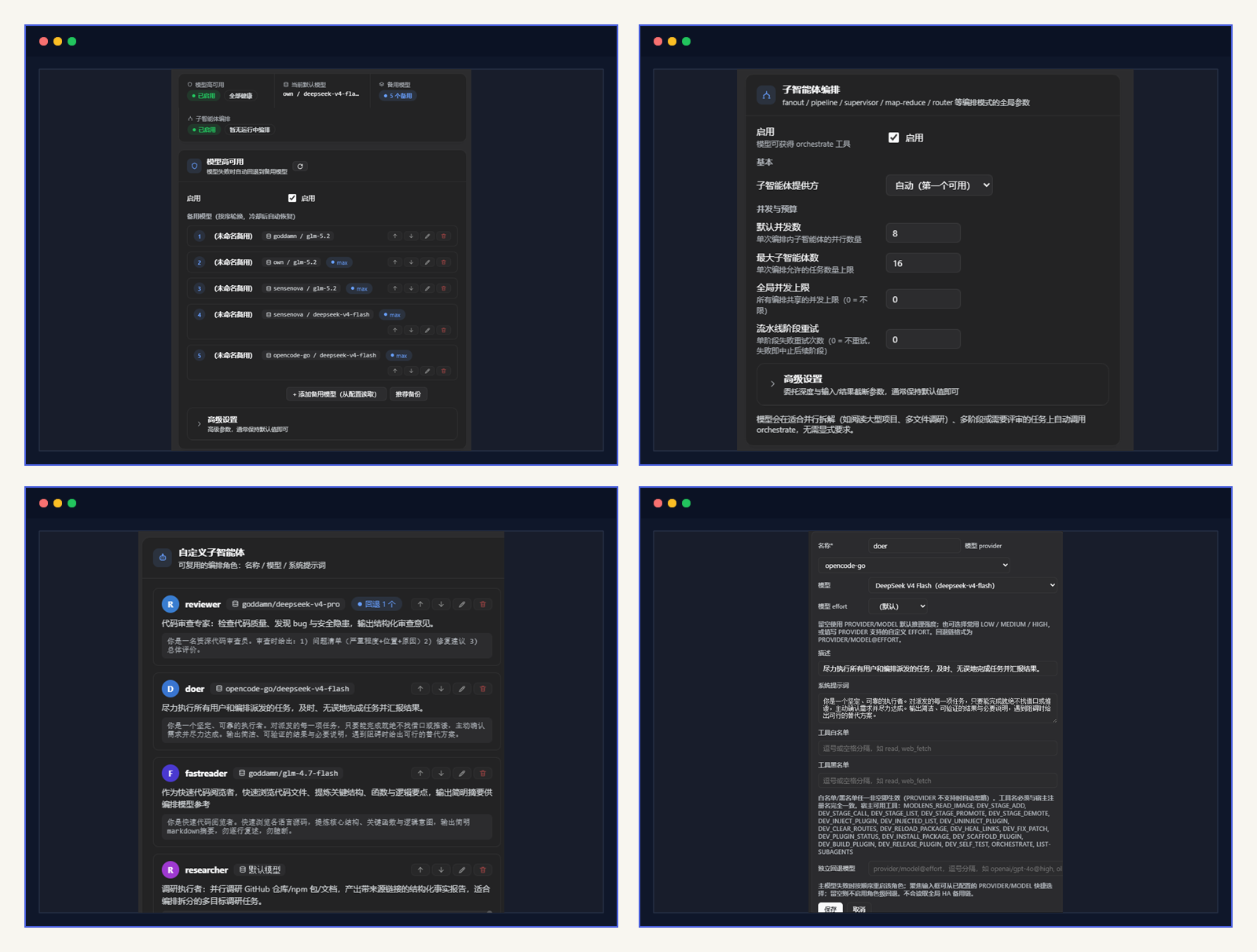Click the 最大子智能体数 input field
Screen dimensions: 1257x952
point(923,263)
